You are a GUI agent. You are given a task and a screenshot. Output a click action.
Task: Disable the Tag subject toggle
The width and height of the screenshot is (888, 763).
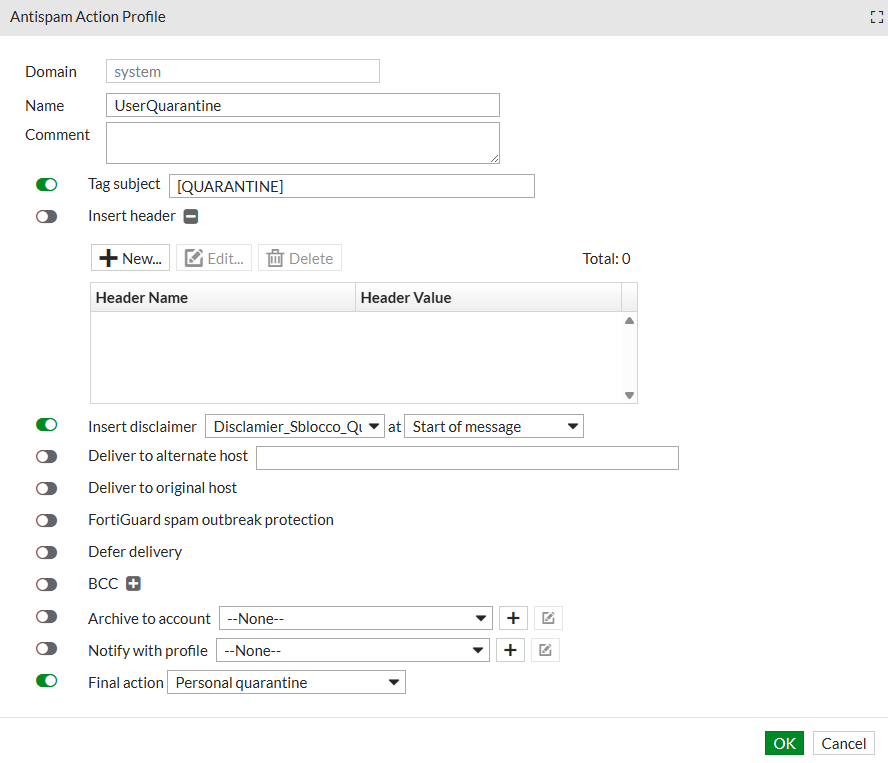46,185
